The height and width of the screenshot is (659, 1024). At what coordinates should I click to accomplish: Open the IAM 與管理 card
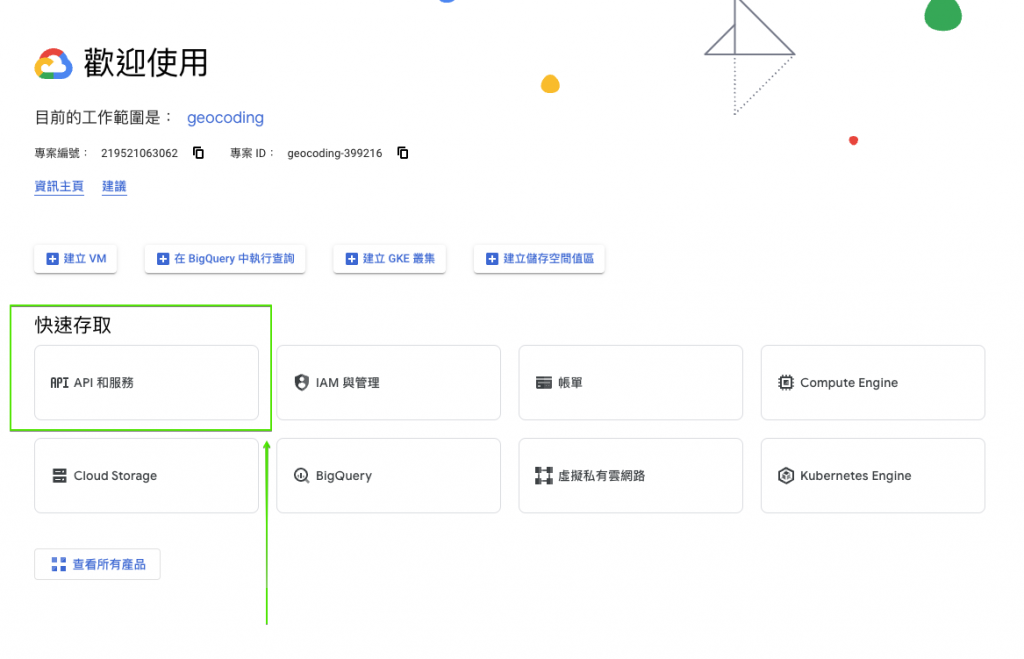[x=389, y=383]
